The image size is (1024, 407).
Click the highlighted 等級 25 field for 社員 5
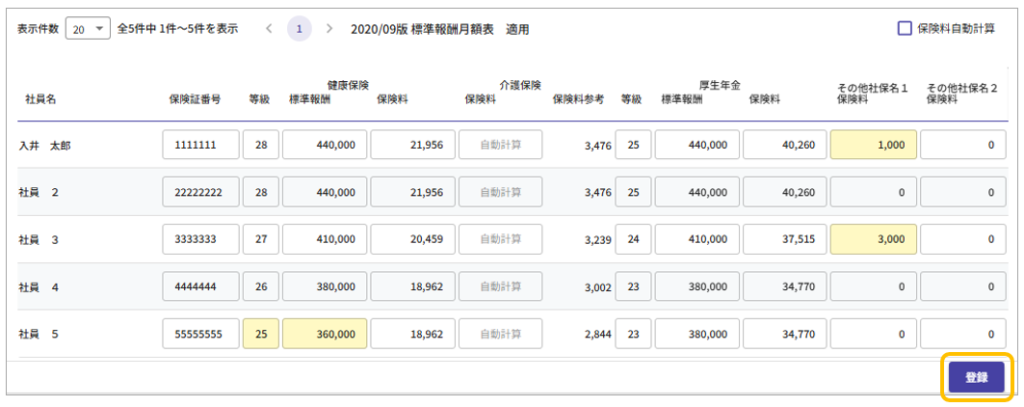click(x=260, y=333)
